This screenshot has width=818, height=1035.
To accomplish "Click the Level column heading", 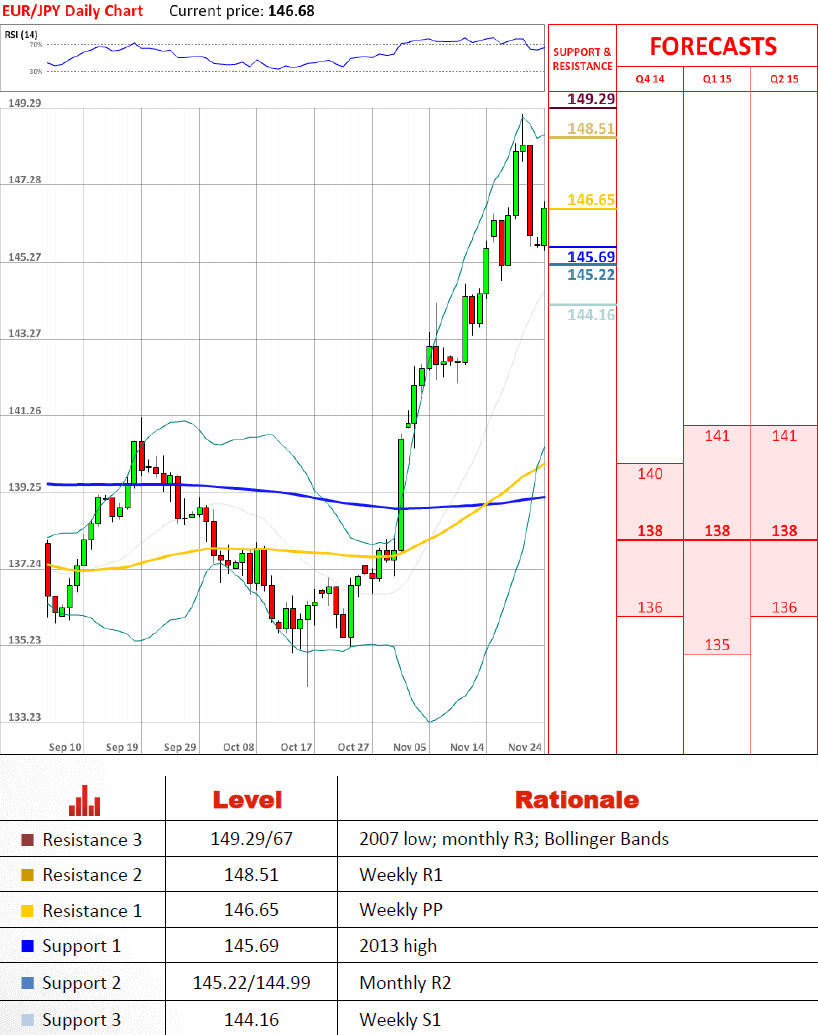I will (248, 800).
